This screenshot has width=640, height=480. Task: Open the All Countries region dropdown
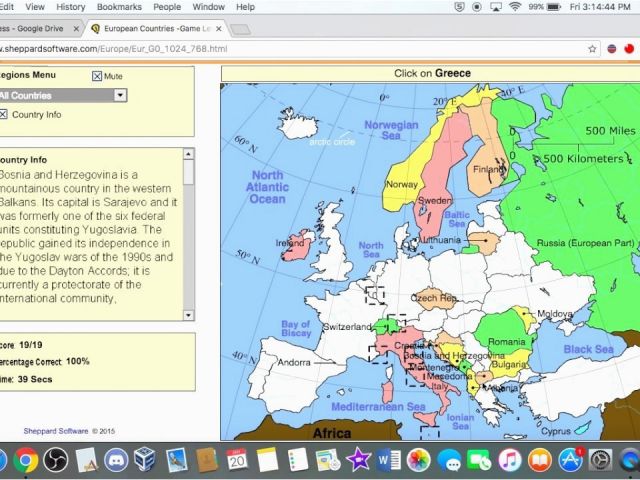click(x=63, y=96)
